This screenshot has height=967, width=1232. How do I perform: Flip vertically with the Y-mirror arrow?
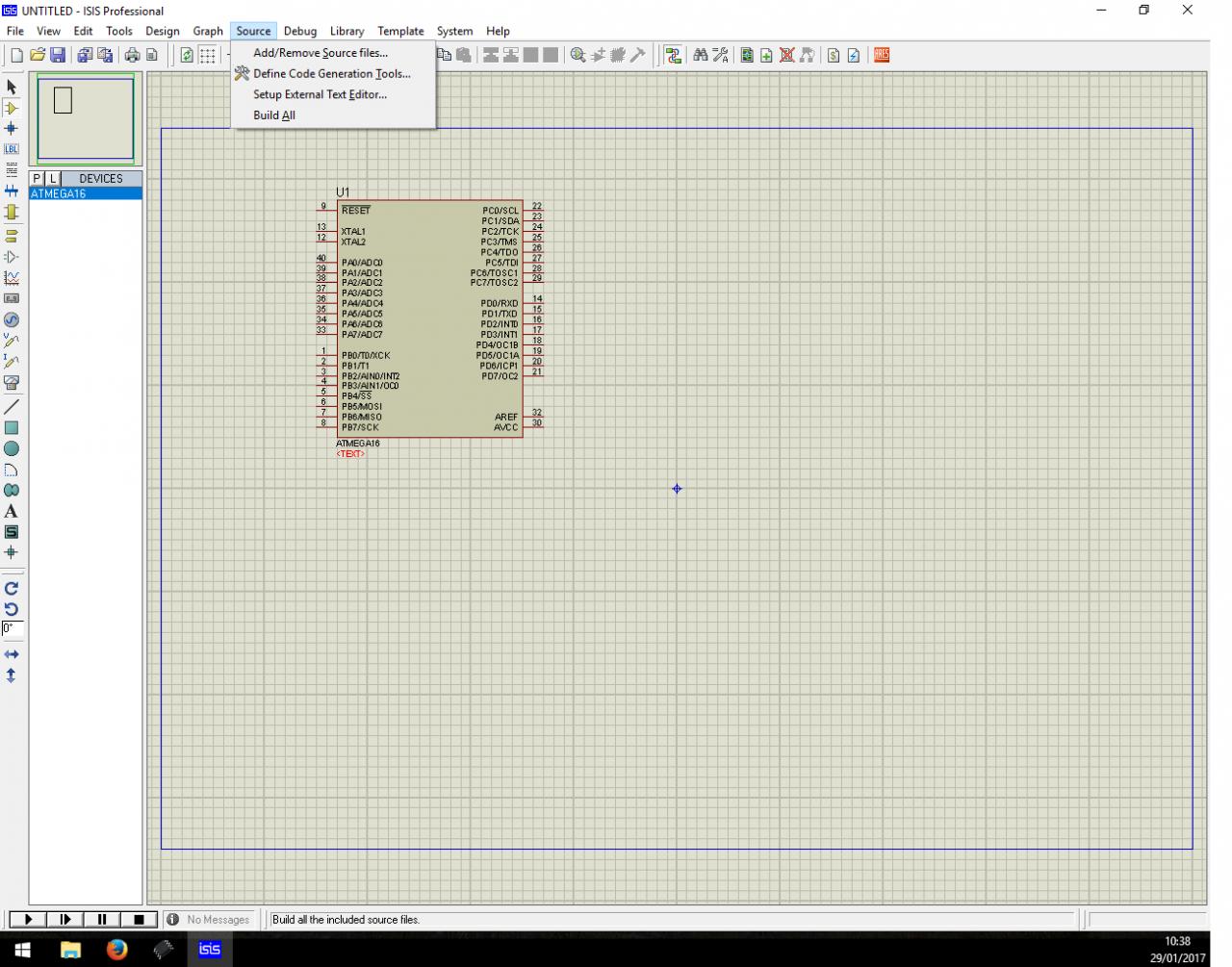click(x=12, y=675)
